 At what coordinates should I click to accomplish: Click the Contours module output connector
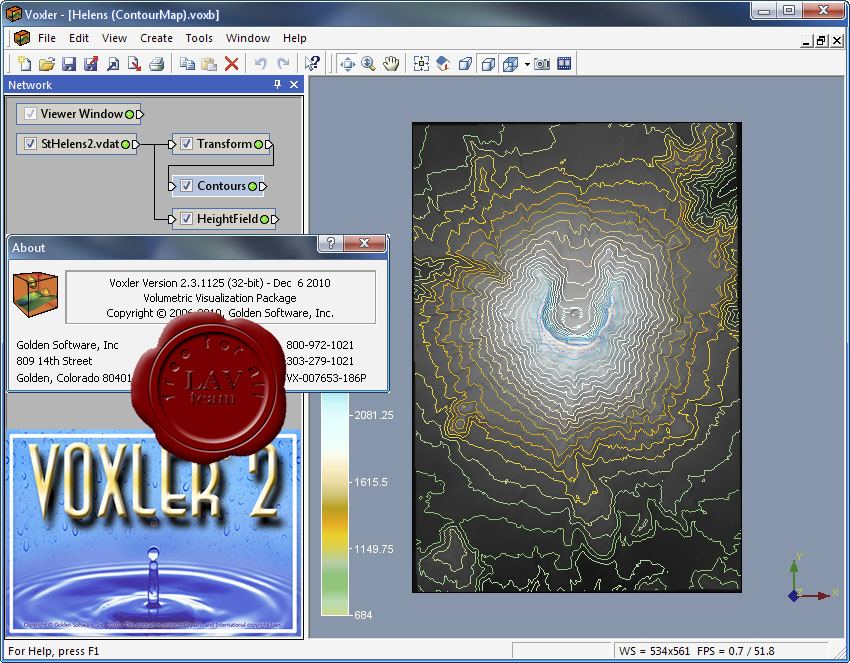[263, 186]
